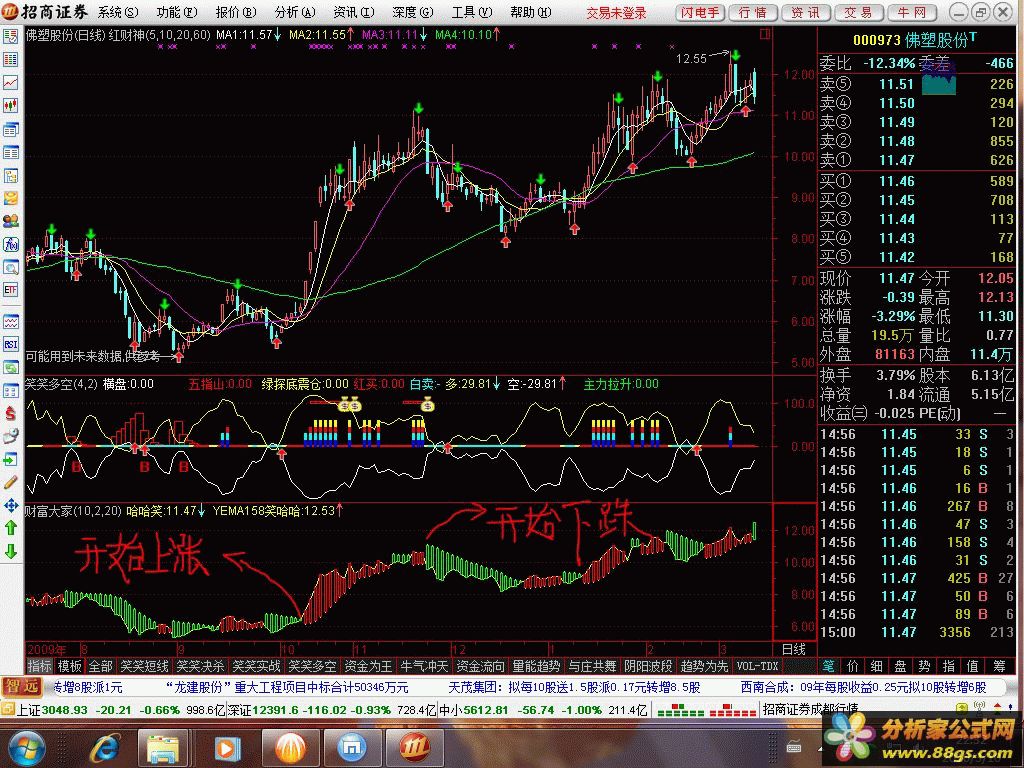Image resolution: width=1024 pixels, height=768 pixels.
Task: Select the 势 tab in right panel
Action: pyautogui.click(x=924, y=665)
